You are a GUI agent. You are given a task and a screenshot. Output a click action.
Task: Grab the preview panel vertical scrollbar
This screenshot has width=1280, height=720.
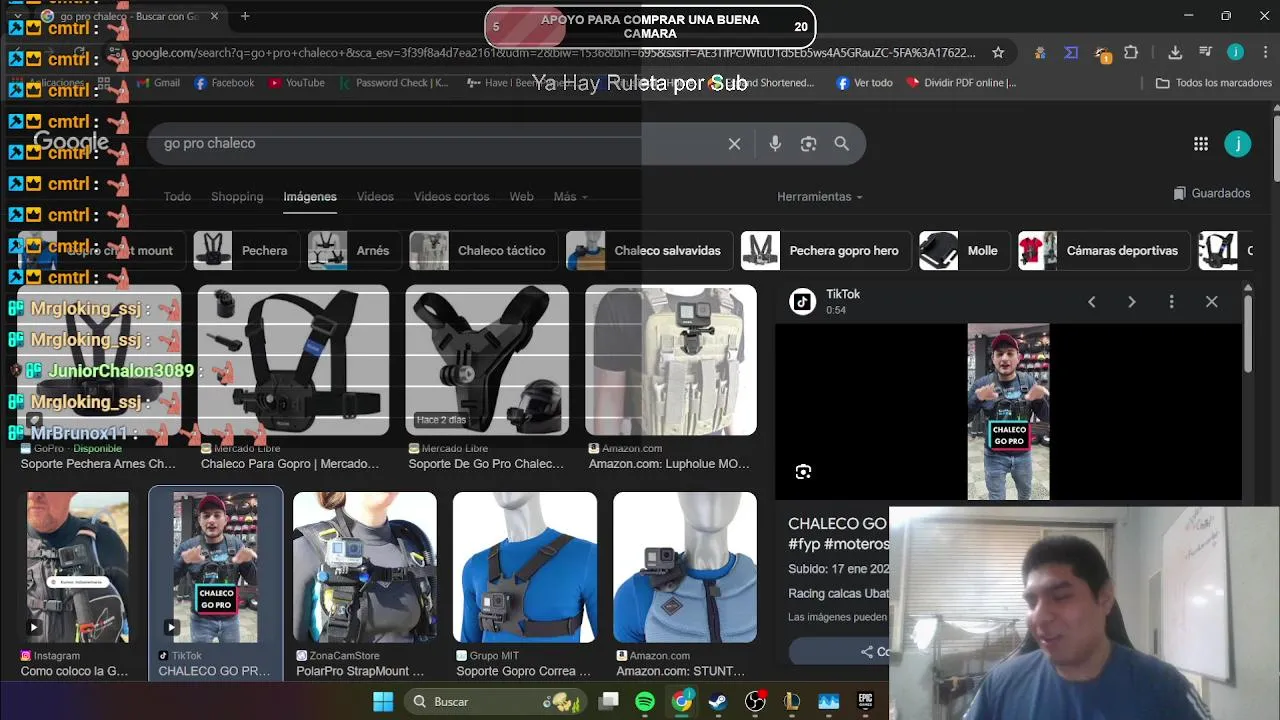click(x=1247, y=335)
